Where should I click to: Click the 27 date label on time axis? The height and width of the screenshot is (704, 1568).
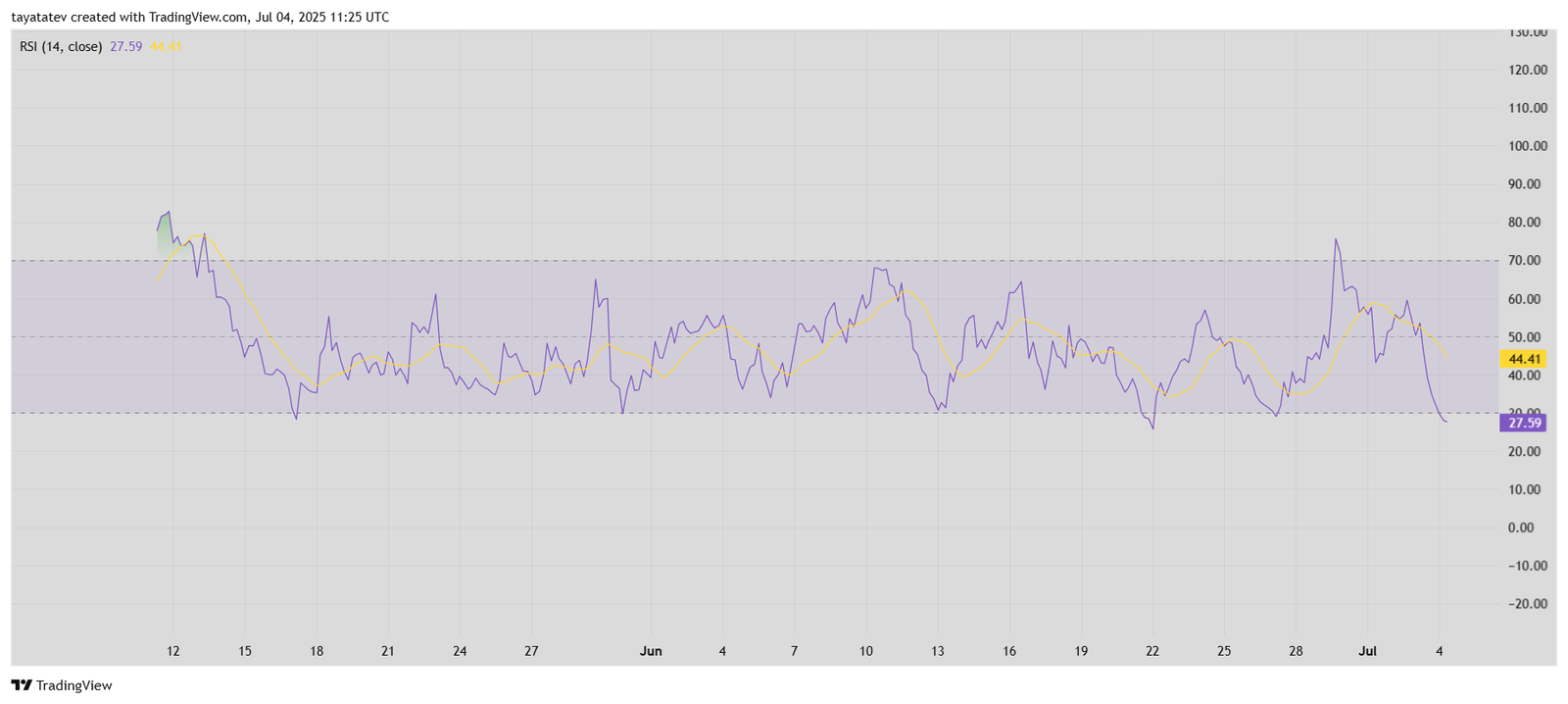(531, 651)
